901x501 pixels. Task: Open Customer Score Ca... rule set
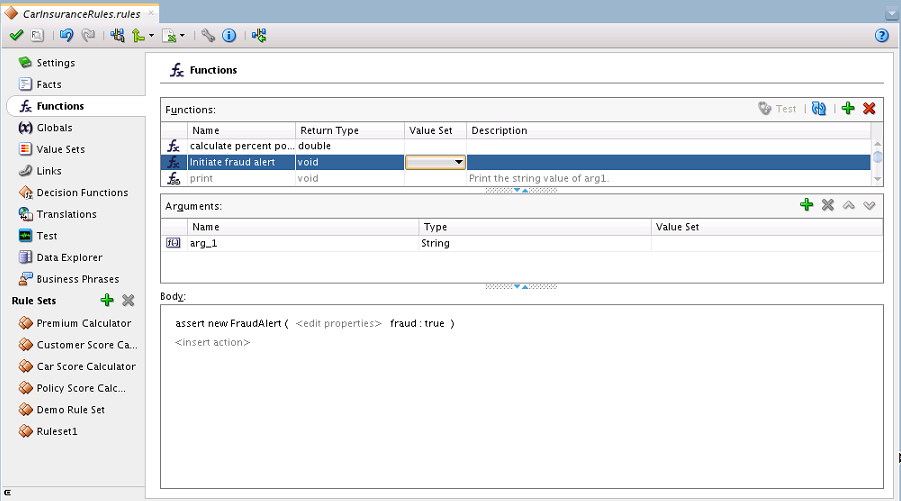tap(87, 345)
